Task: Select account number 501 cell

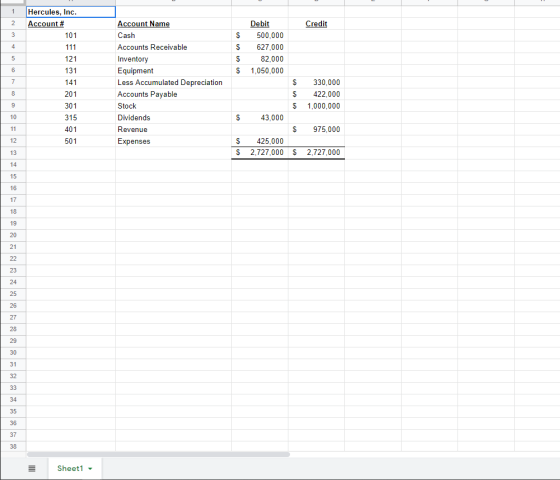Action: tap(71, 141)
